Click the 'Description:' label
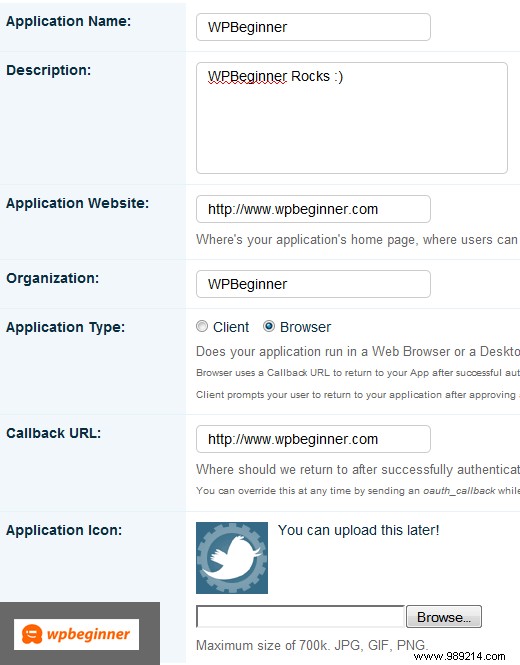This screenshot has width=520, height=665. (48, 70)
